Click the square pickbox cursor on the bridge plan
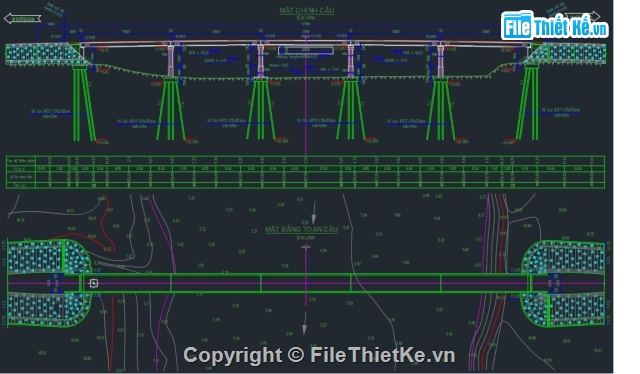This screenshot has width=640, height=374. [94, 283]
